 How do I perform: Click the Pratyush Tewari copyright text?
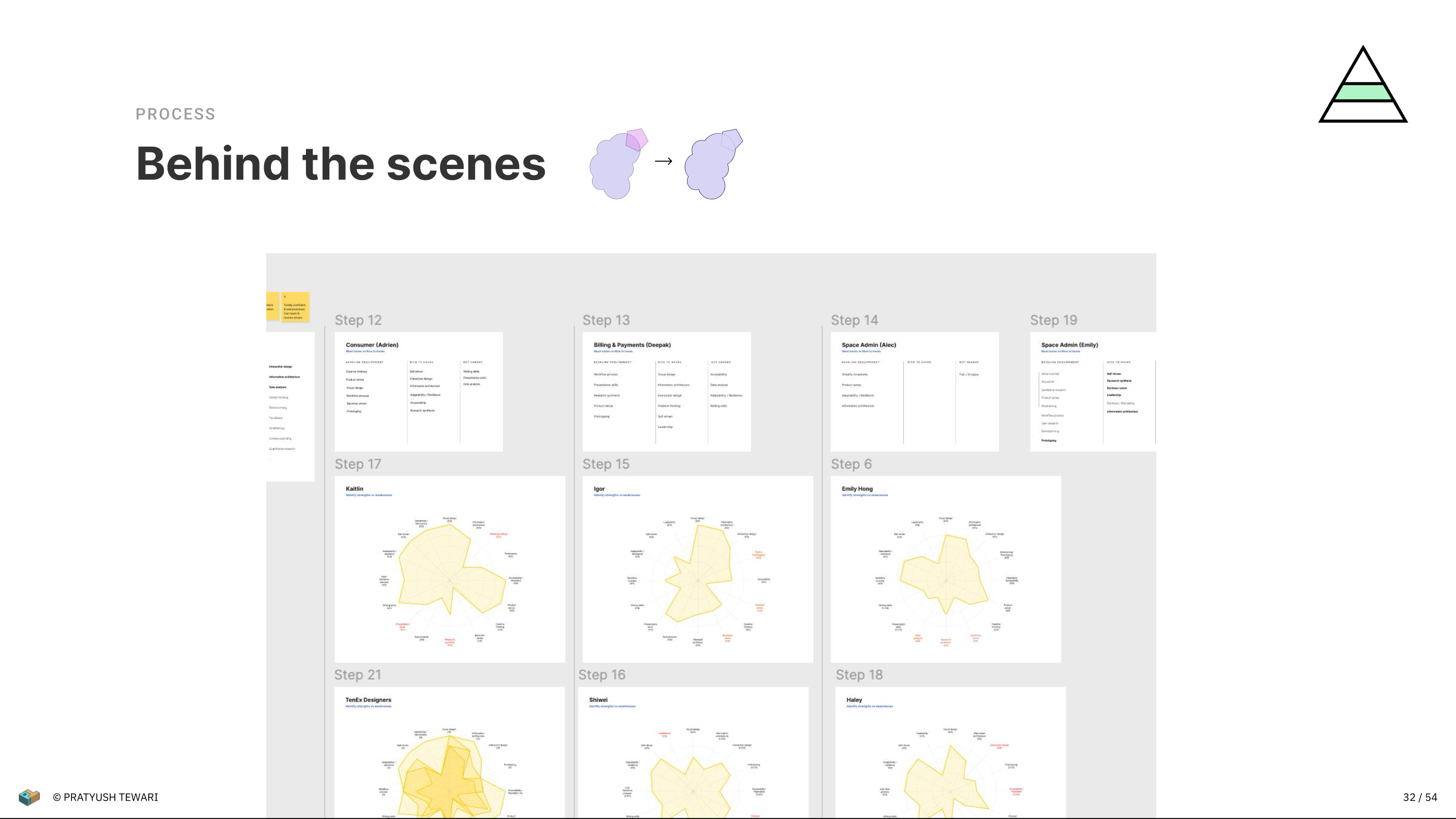point(105,797)
